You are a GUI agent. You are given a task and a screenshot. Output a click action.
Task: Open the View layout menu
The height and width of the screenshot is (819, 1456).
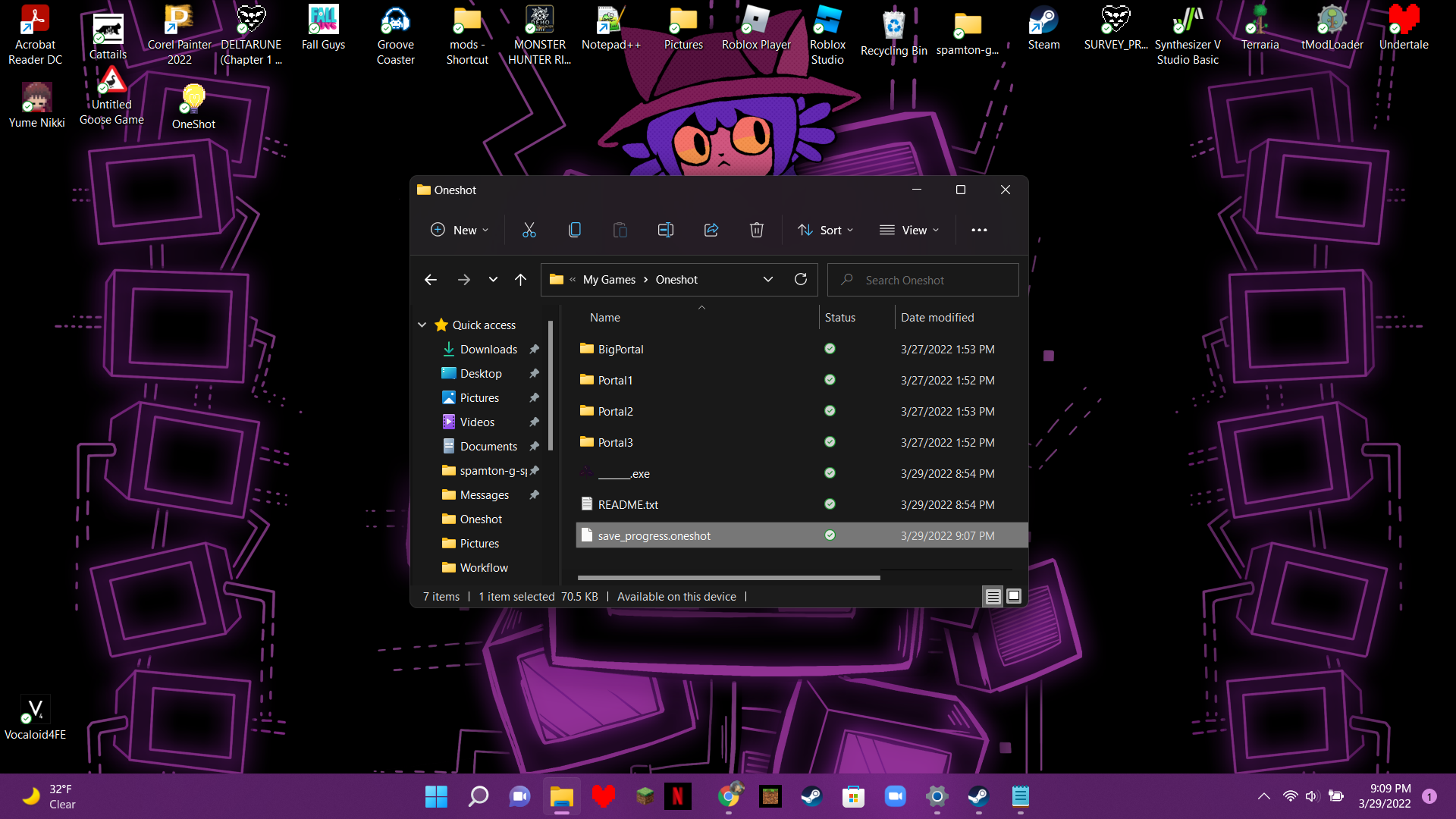coord(909,230)
